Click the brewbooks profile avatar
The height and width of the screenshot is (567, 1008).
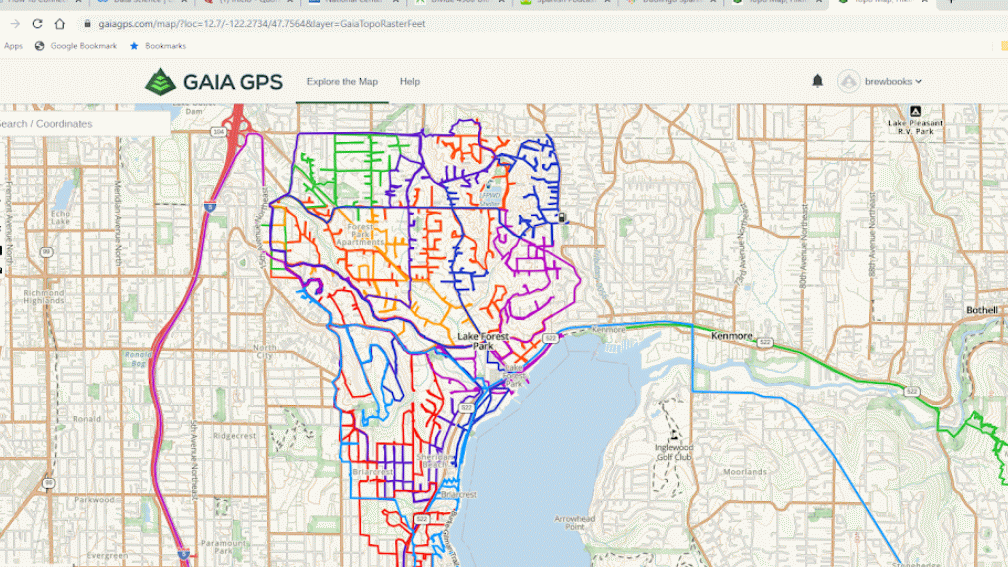849,82
